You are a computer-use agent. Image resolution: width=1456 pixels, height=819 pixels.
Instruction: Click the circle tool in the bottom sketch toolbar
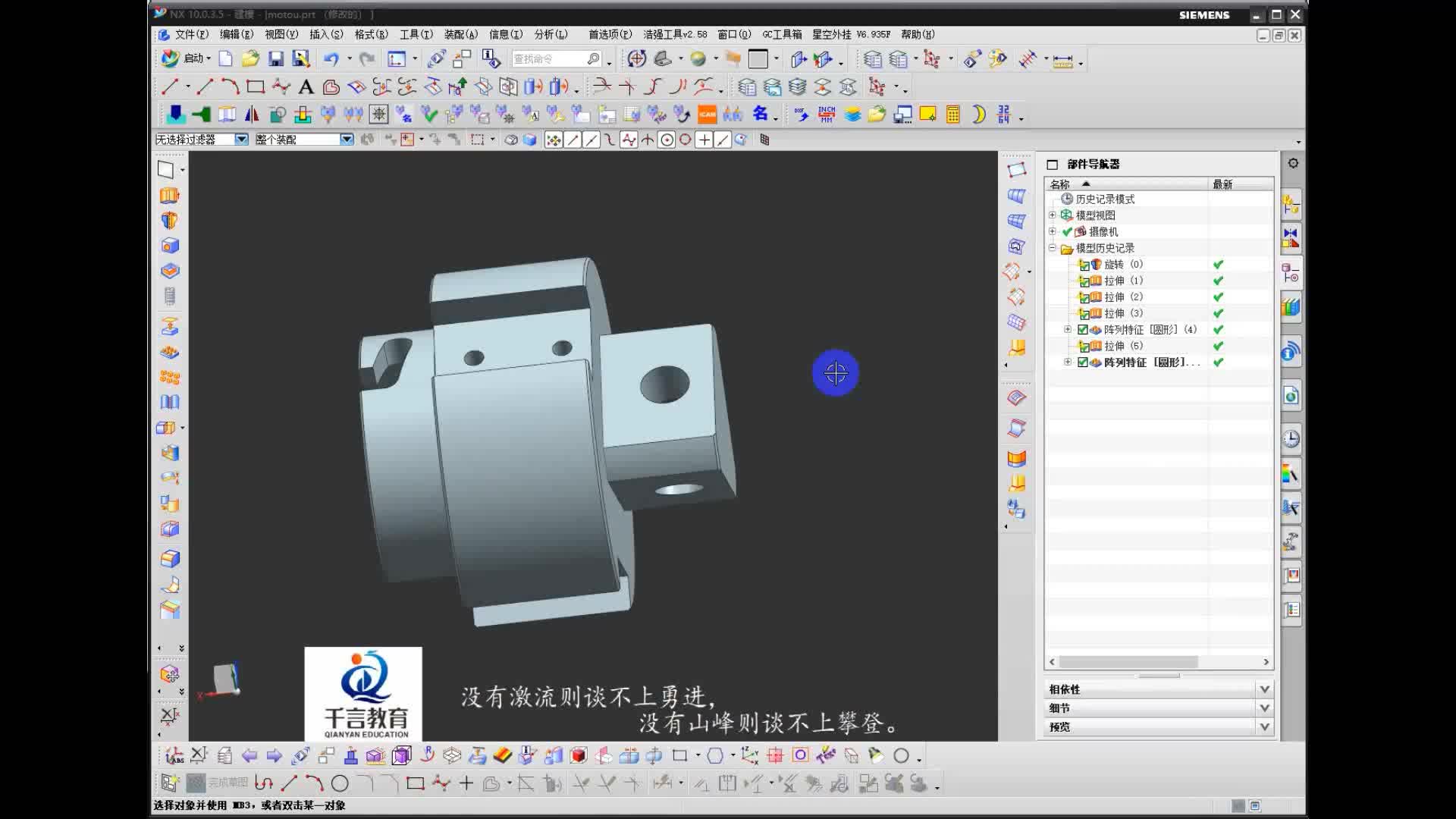point(340,783)
